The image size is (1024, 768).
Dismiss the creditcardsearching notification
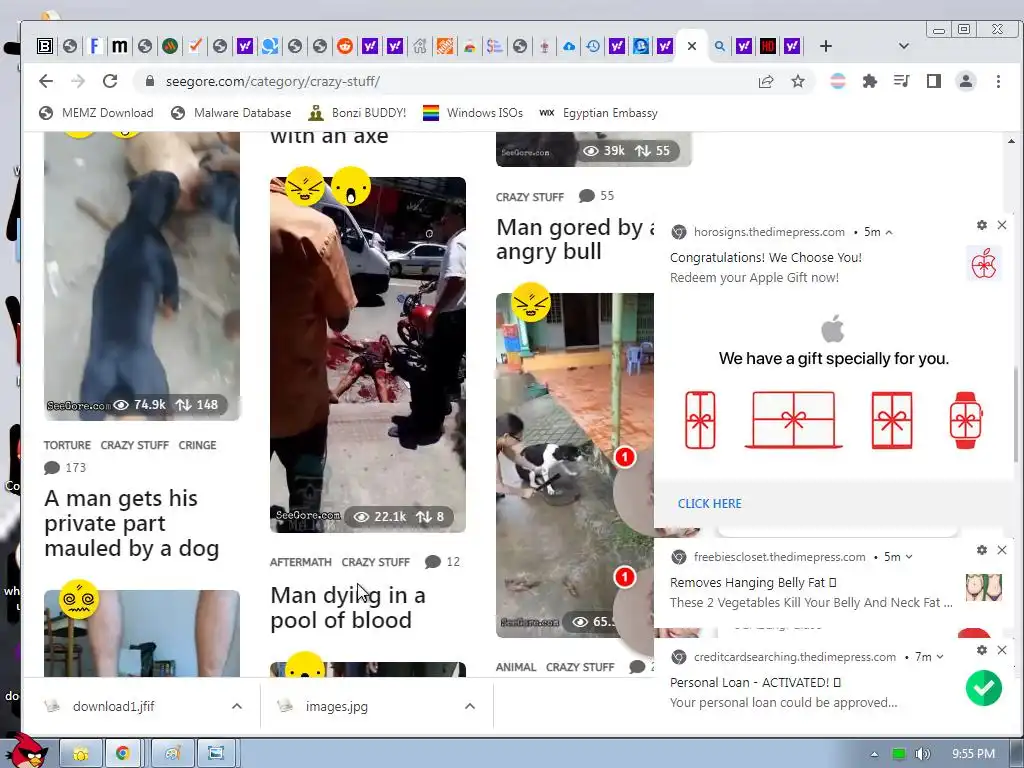(1002, 650)
